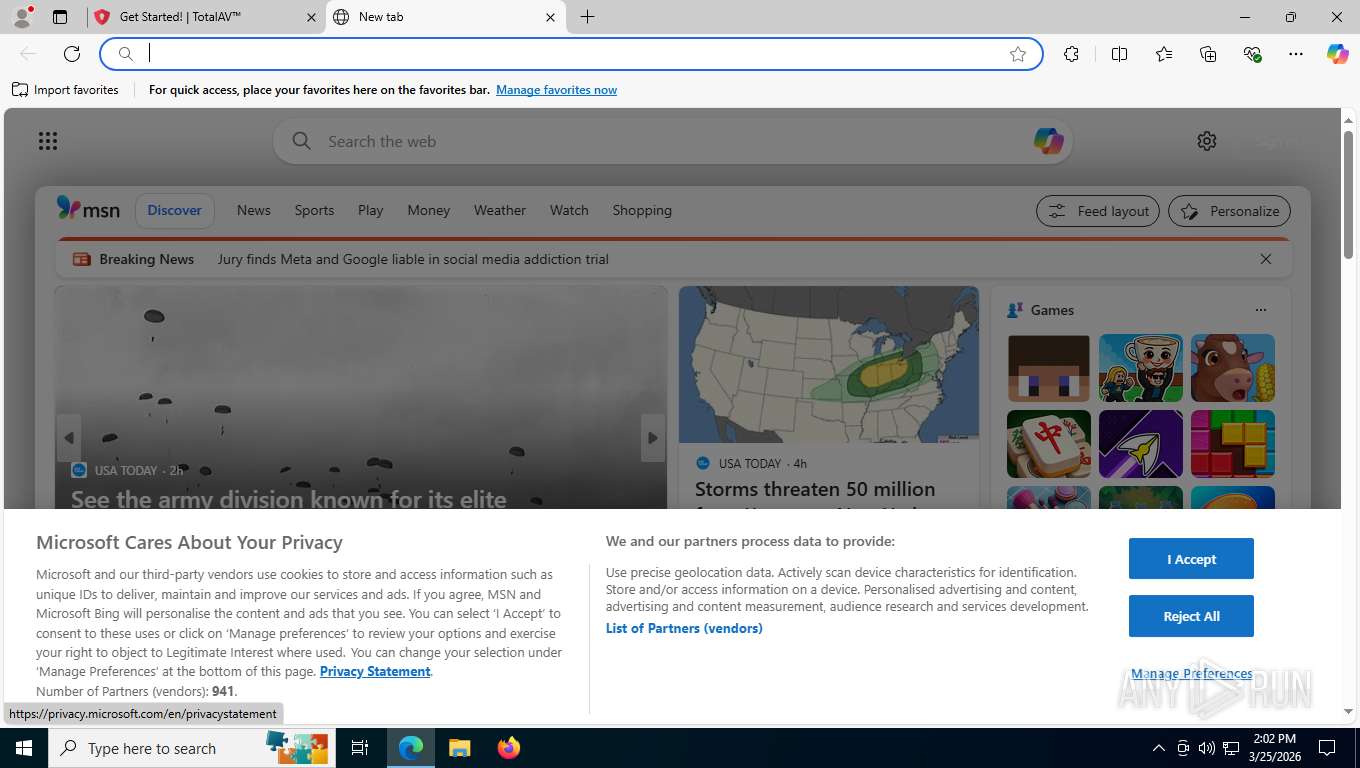
Task: Click the msn logo
Action: click(88, 209)
